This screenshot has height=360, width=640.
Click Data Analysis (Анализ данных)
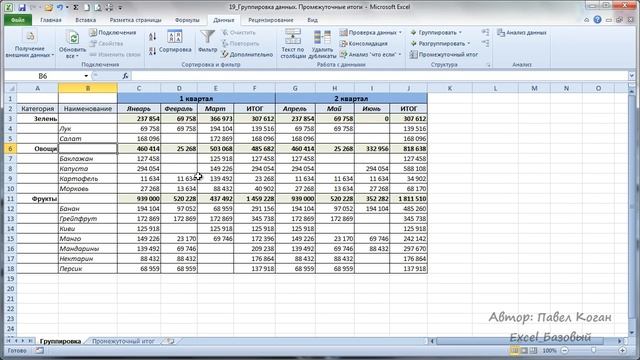coord(522,32)
